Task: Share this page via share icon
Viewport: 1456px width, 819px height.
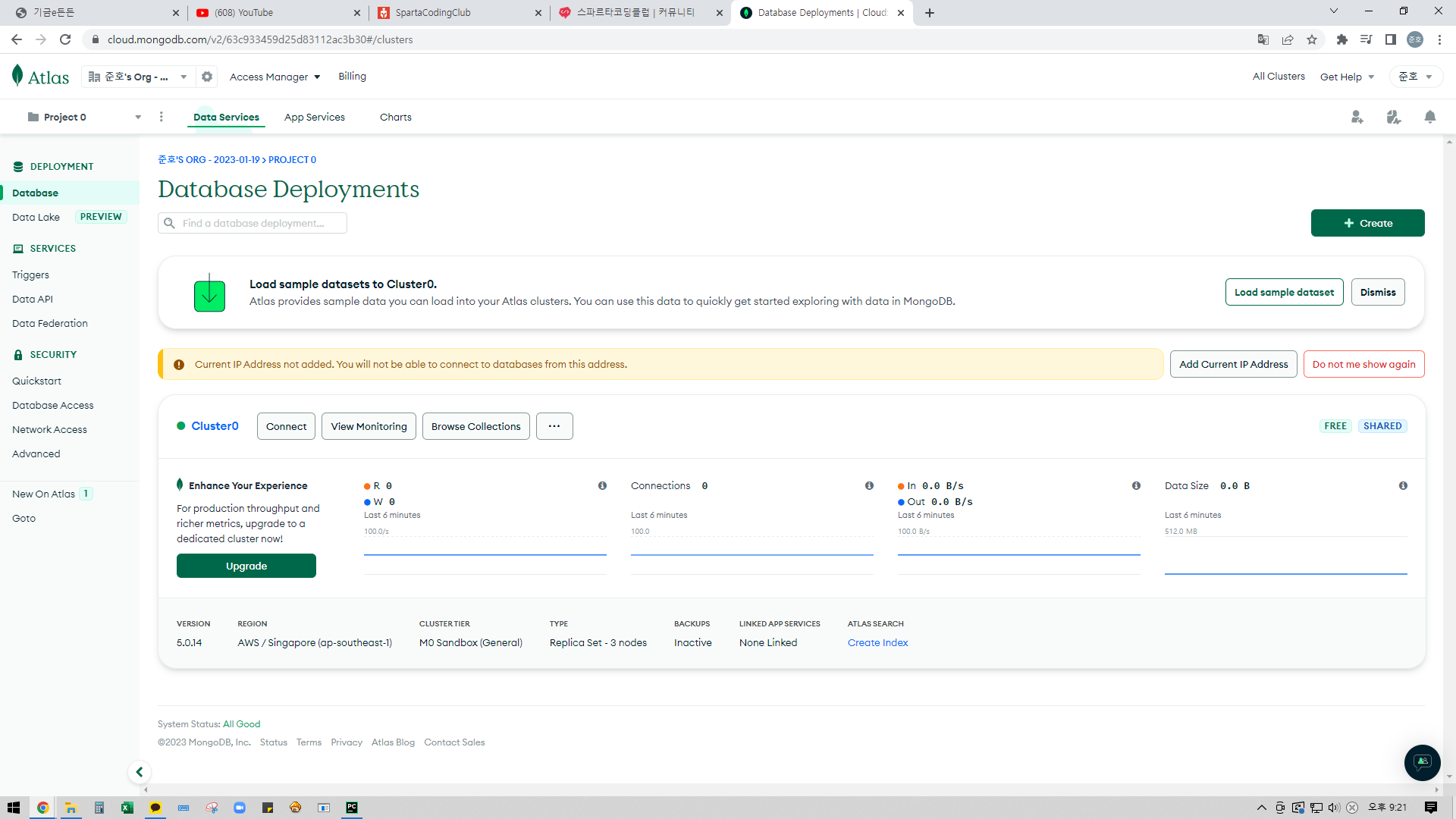Action: (1288, 39)
